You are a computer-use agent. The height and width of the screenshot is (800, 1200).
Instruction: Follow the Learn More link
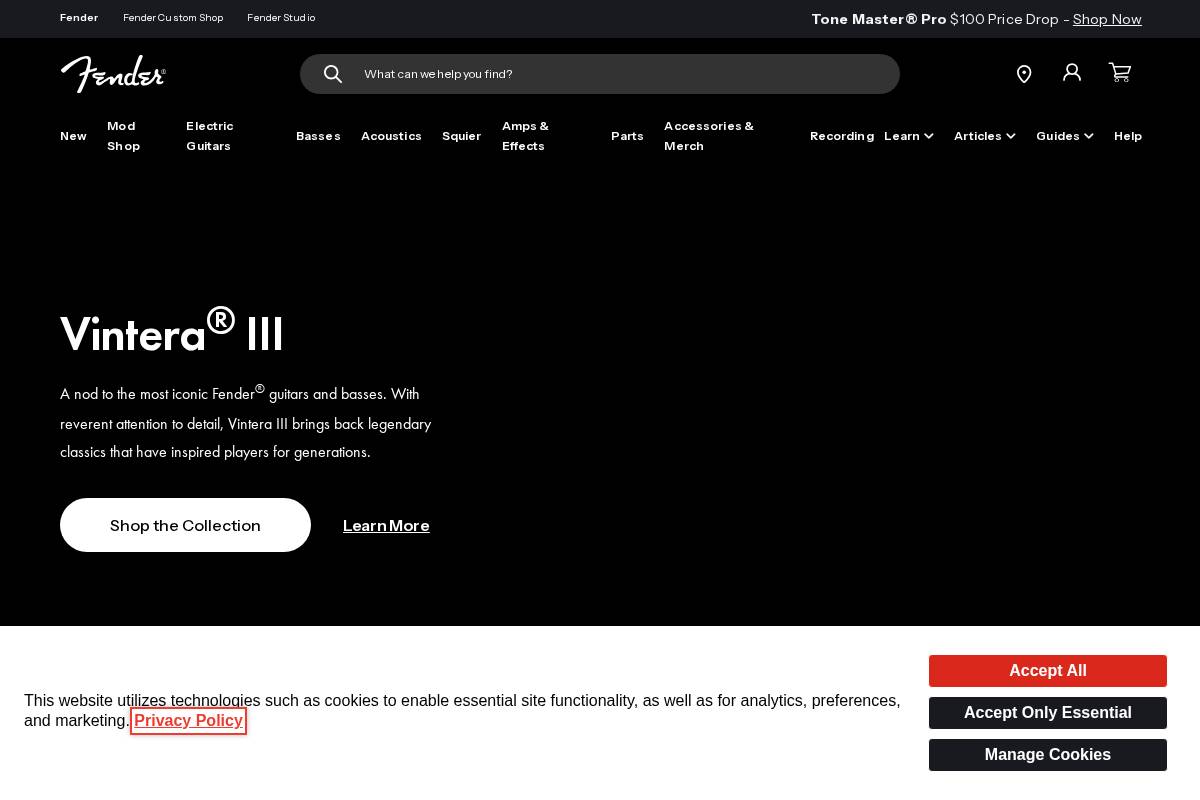(386, 525)
